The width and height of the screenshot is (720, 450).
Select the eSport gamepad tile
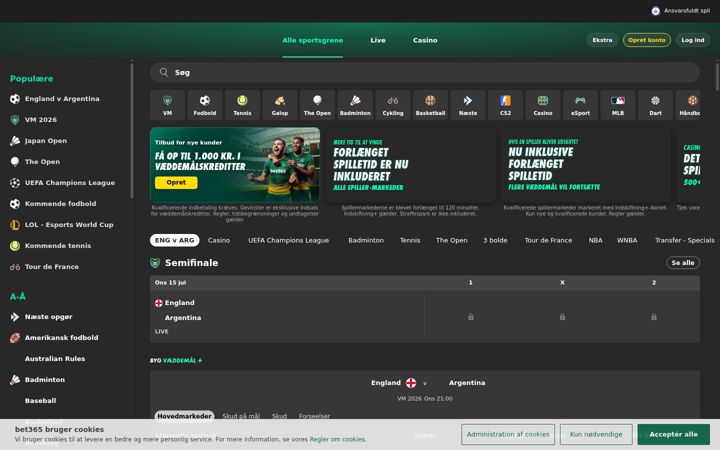[x=580, y=105]
